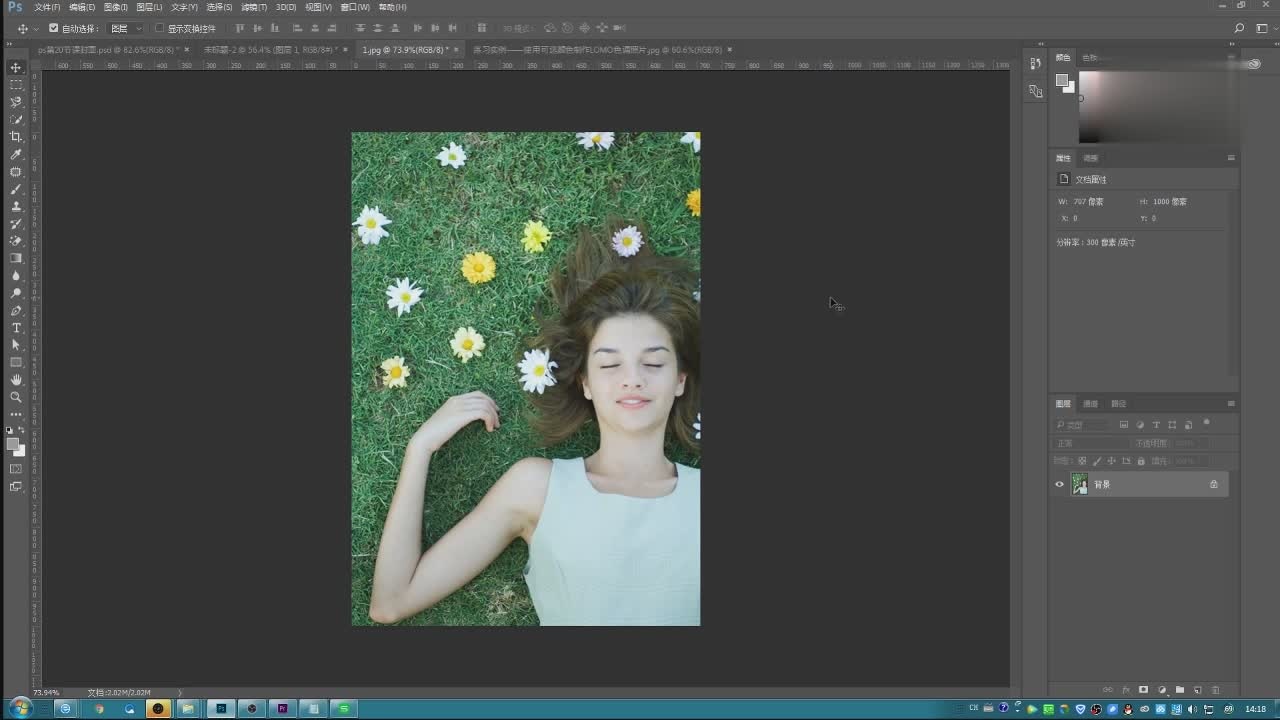This screenshot has height=720, width=1280.
Task: Select the Move tool in toolbox
Action: tap(16, 67)
